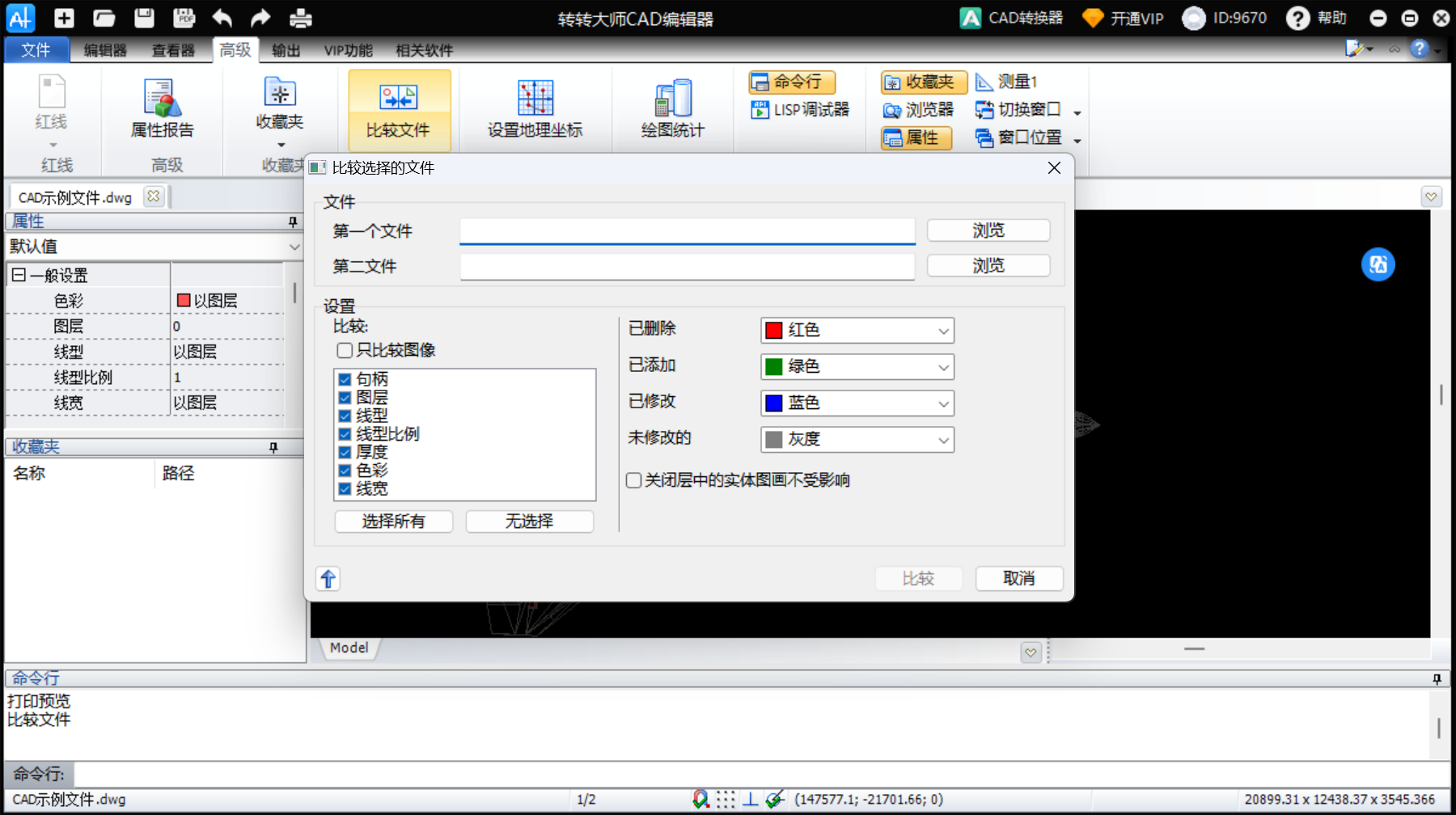Select the 比较文件 tool

pos(399,110)
